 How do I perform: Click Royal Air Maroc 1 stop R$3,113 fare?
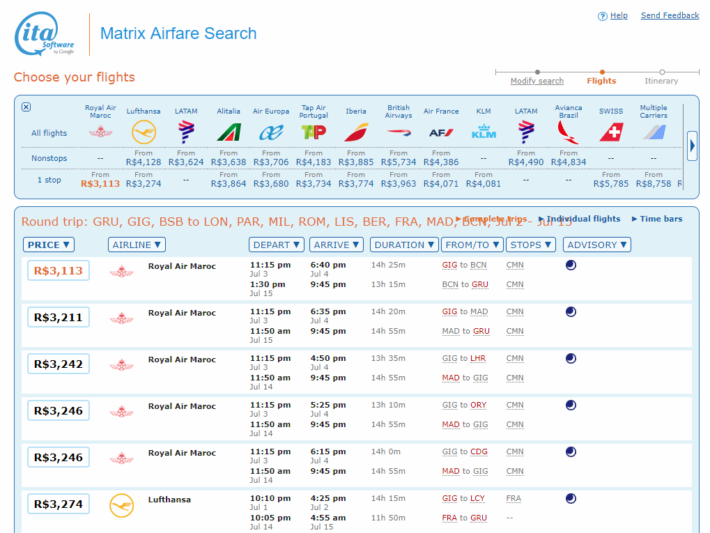101,183
